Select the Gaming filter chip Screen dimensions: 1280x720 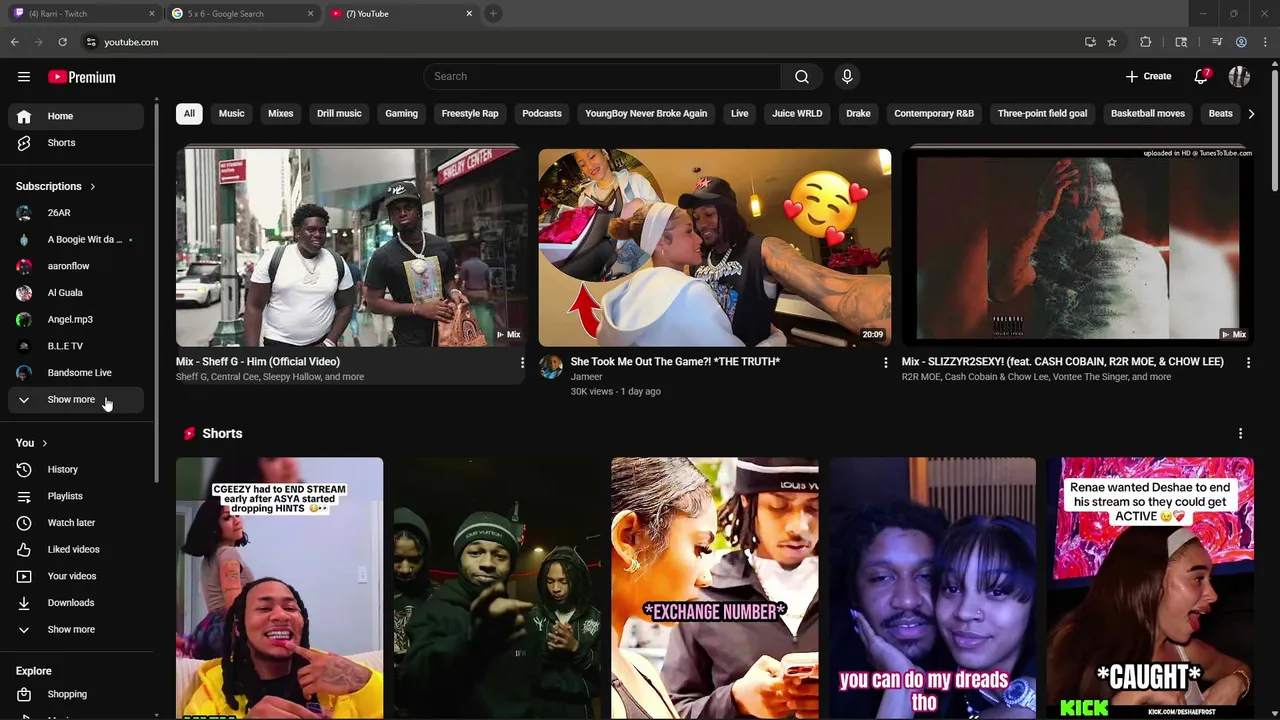pos(401,113)
